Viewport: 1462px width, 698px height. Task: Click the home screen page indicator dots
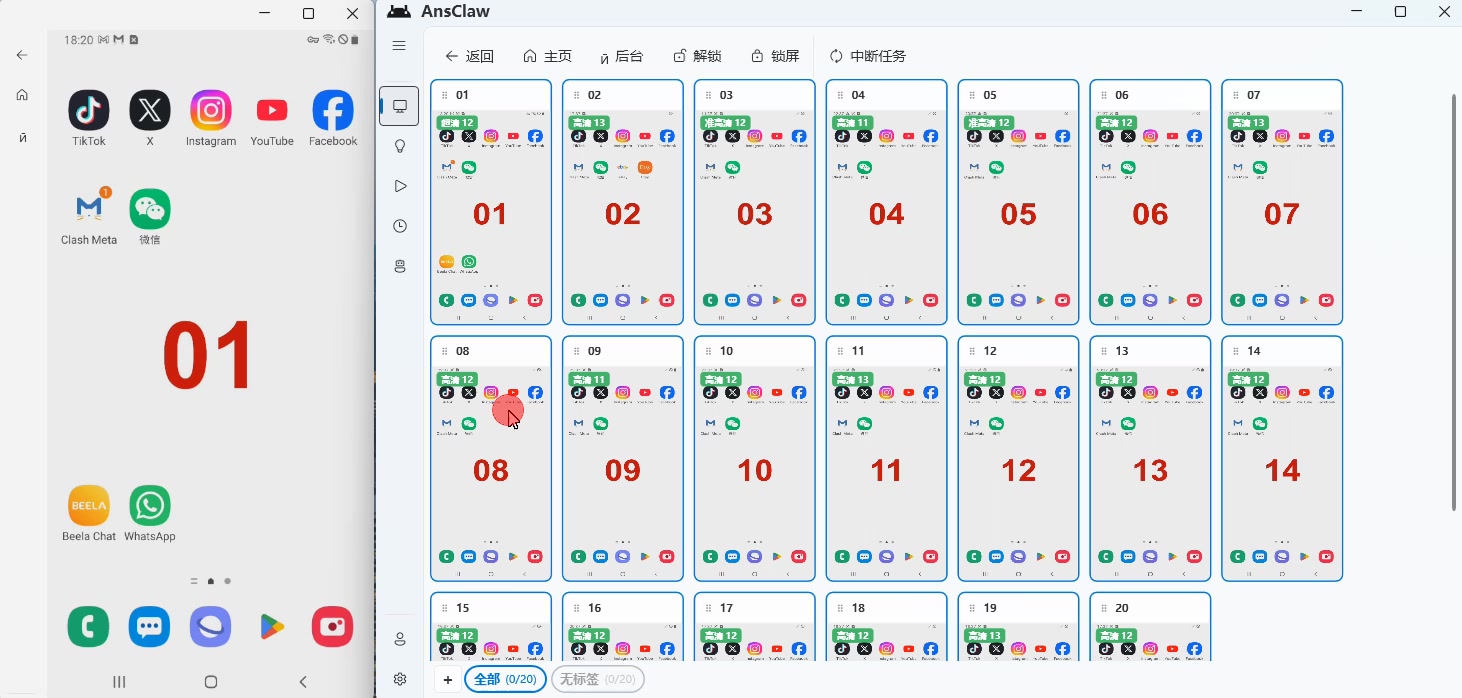coord(211,581)
